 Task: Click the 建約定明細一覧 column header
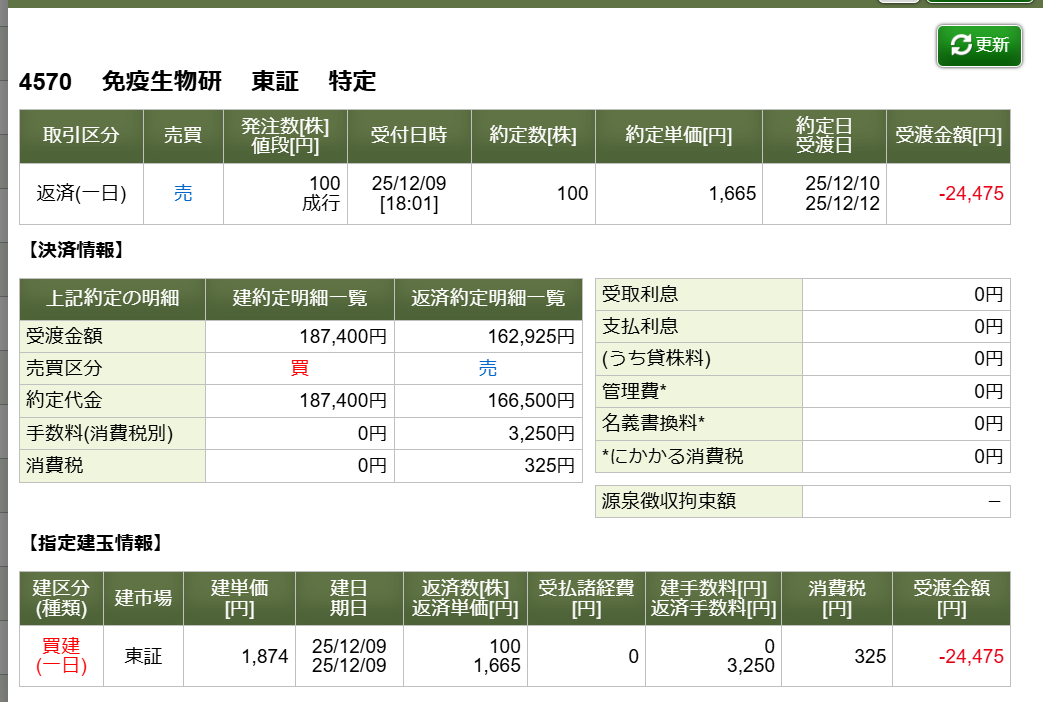pyautogui.click(x=300, y=298)
